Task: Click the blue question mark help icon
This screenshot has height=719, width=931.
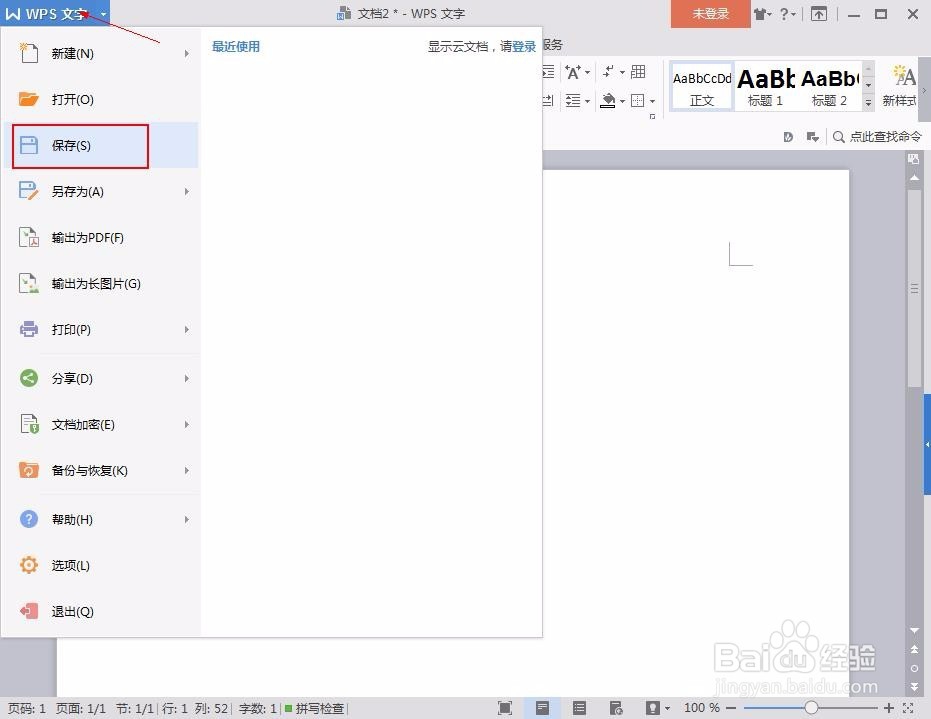Action: tap(28, 519)
